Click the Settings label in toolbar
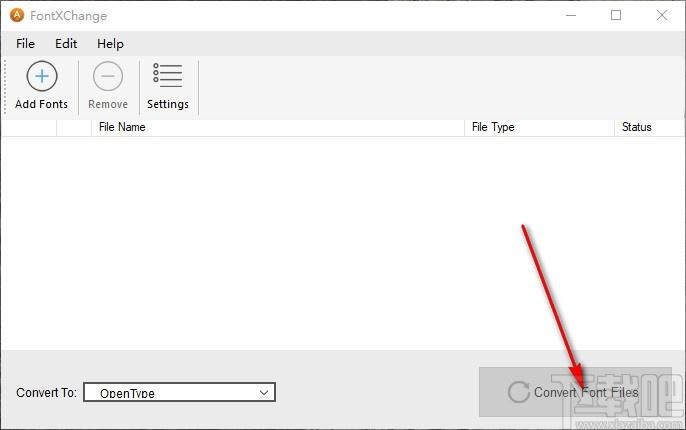The height and width of the screenshot is (430, 686). point(168,104)
